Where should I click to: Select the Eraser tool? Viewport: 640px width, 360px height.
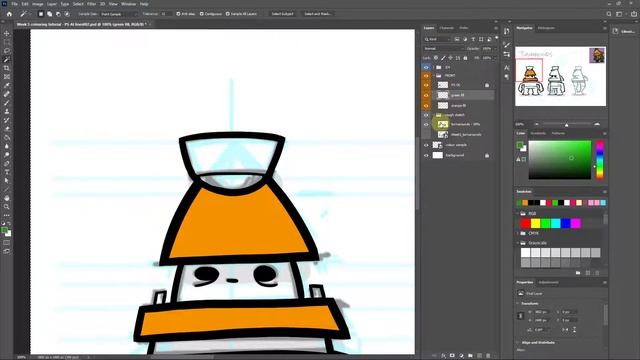point(7,129)
